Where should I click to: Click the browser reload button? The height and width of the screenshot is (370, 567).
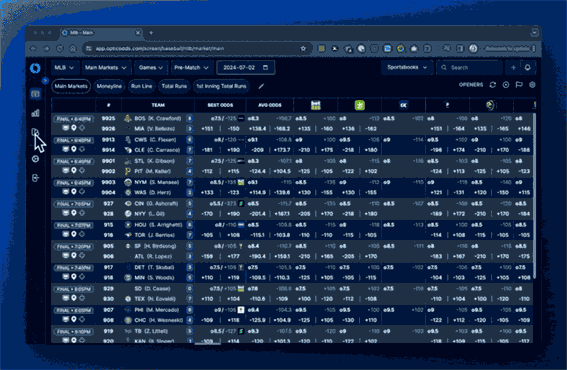tap(60, 48)
